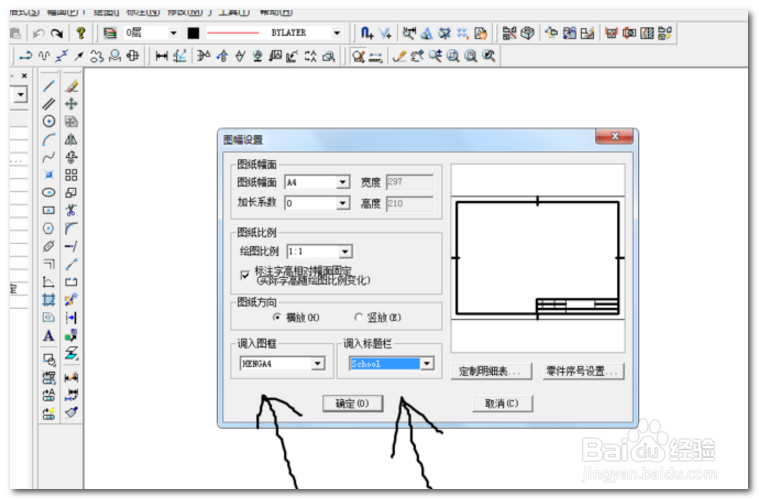Select the format painter brush tool

(72, 412)
